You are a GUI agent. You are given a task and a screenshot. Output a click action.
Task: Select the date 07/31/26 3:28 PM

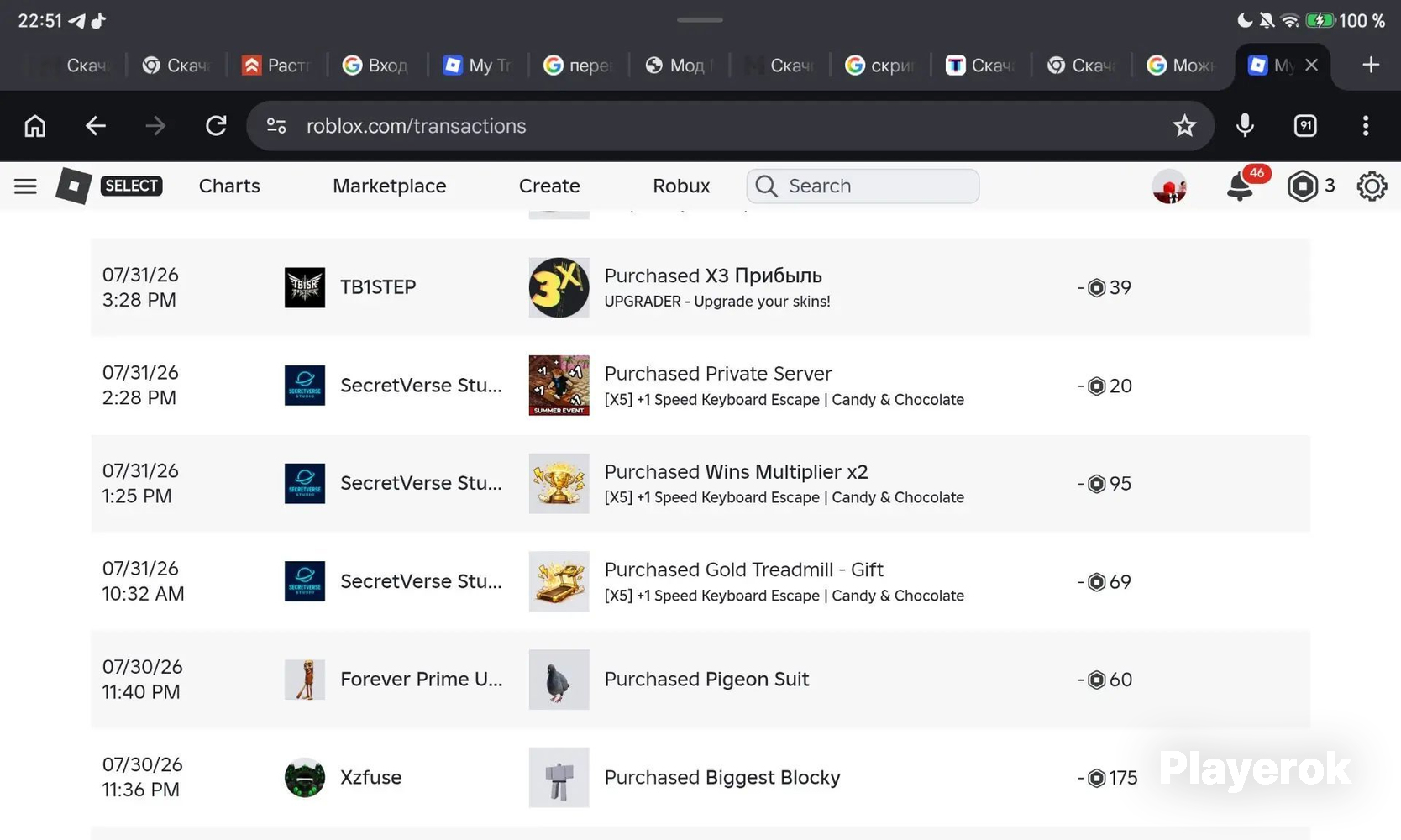pos(140,287)
